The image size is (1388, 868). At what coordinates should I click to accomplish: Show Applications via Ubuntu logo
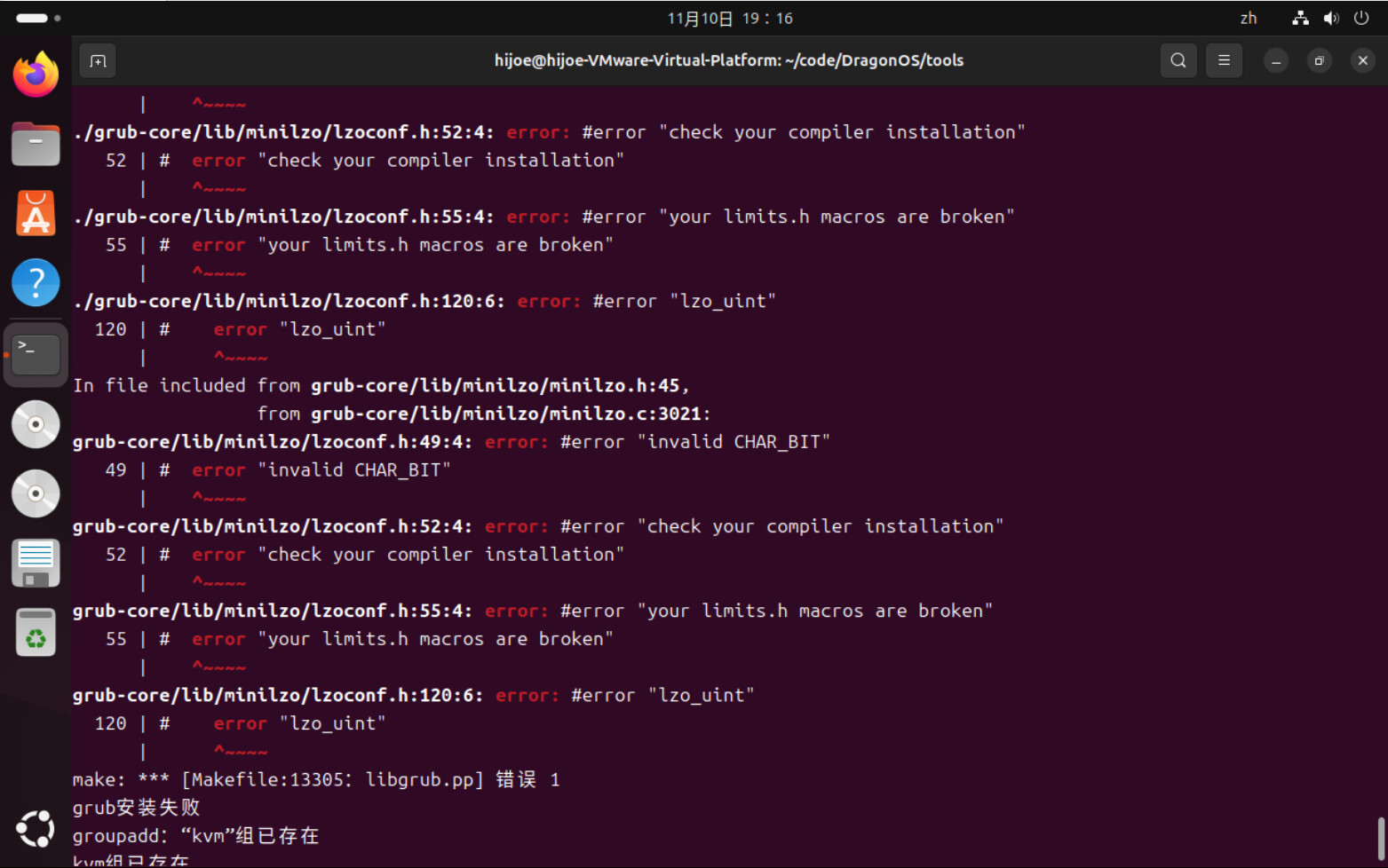[36, 829]
